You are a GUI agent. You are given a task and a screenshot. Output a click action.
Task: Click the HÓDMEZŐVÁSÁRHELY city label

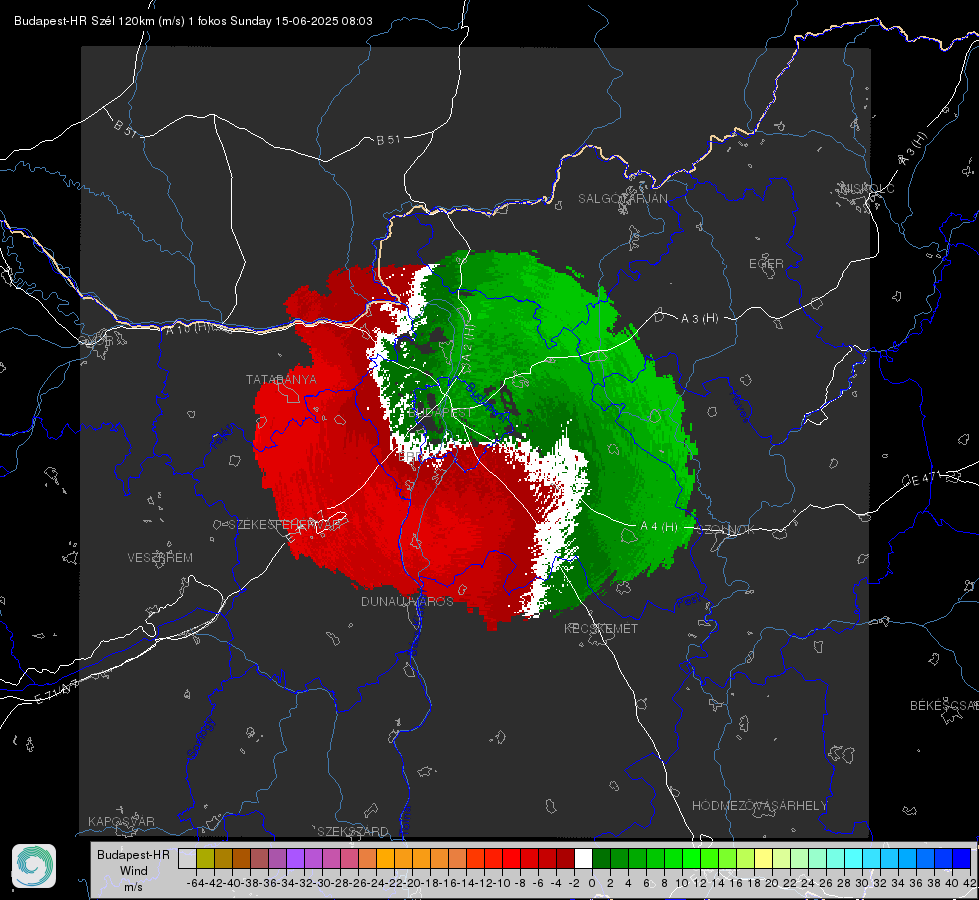click(x=759, y=806)
